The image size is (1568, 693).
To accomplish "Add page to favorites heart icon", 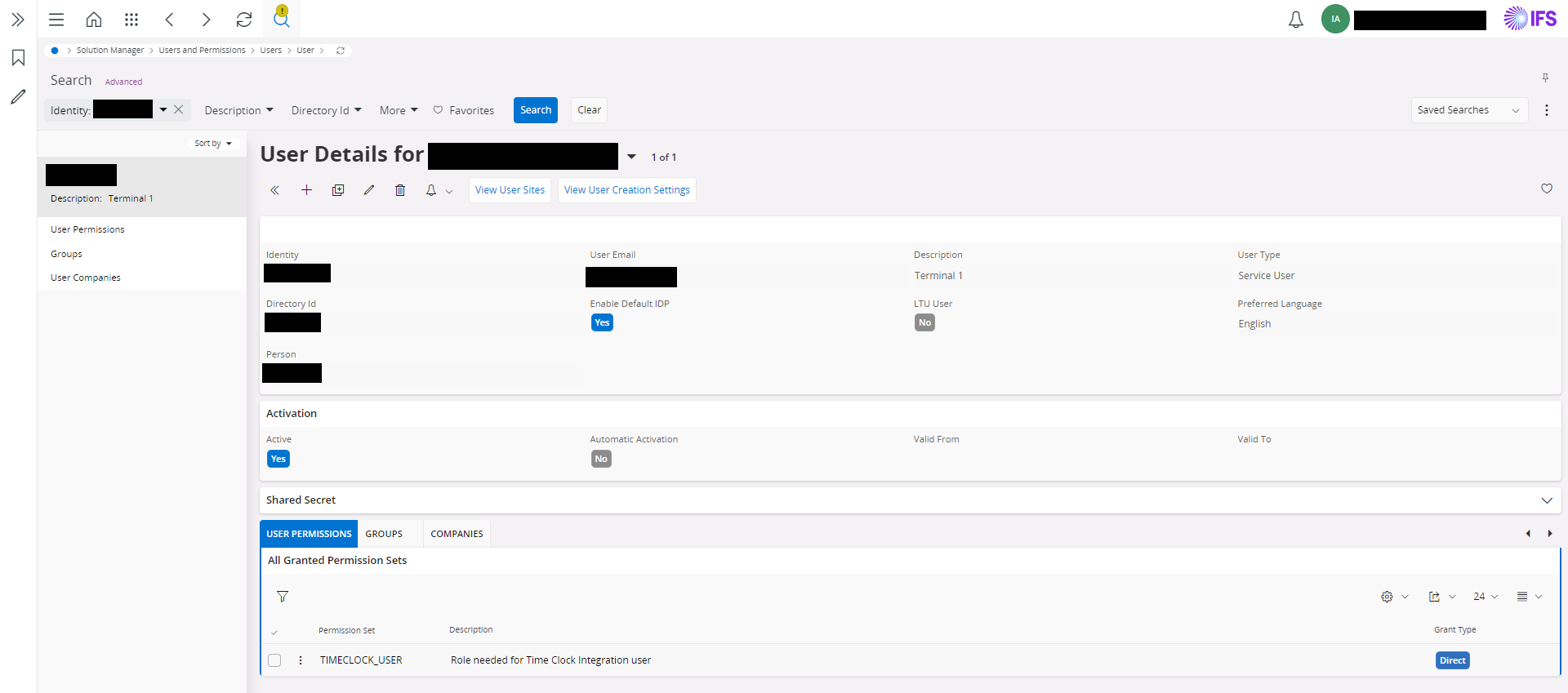I will (x=1546, y=189).
